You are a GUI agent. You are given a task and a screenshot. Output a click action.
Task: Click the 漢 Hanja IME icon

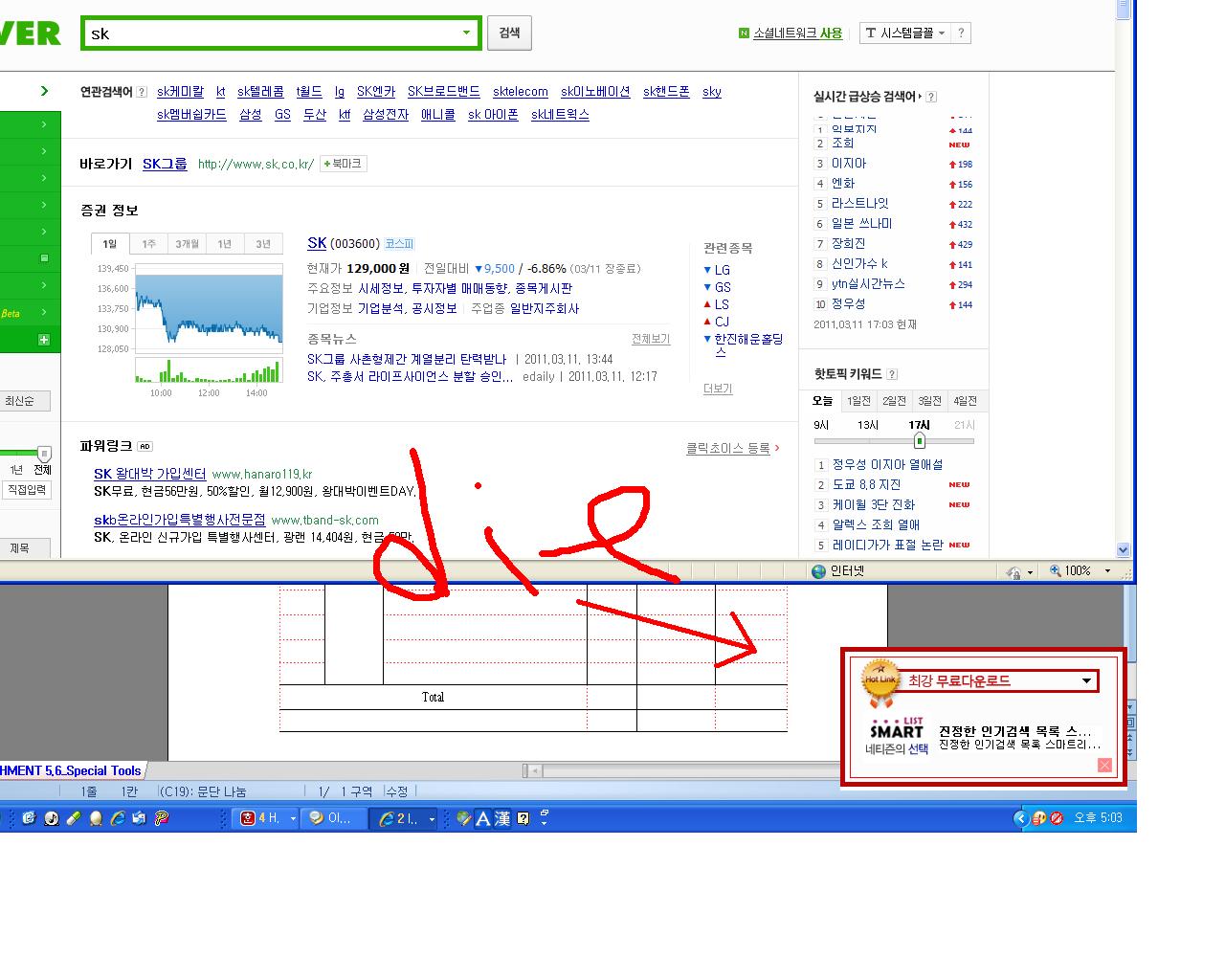click(502, 818)
